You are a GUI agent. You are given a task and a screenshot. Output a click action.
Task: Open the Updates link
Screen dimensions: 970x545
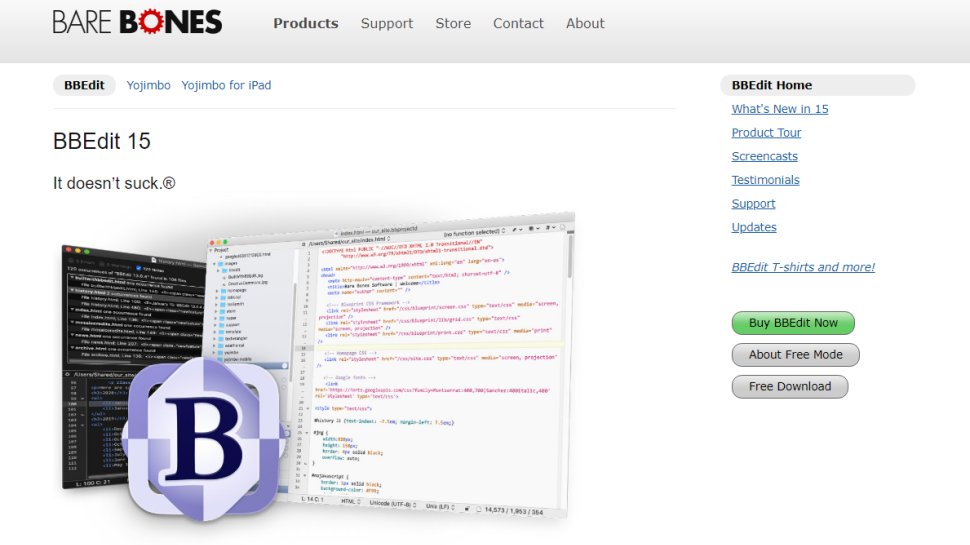[753, 227]
